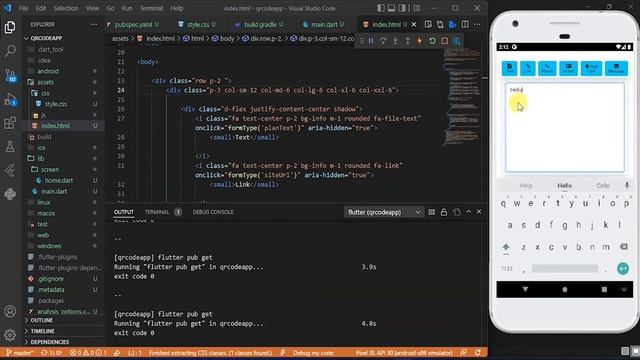Step over in debug toolbar
640x360 pixels.
pos(383,41)
